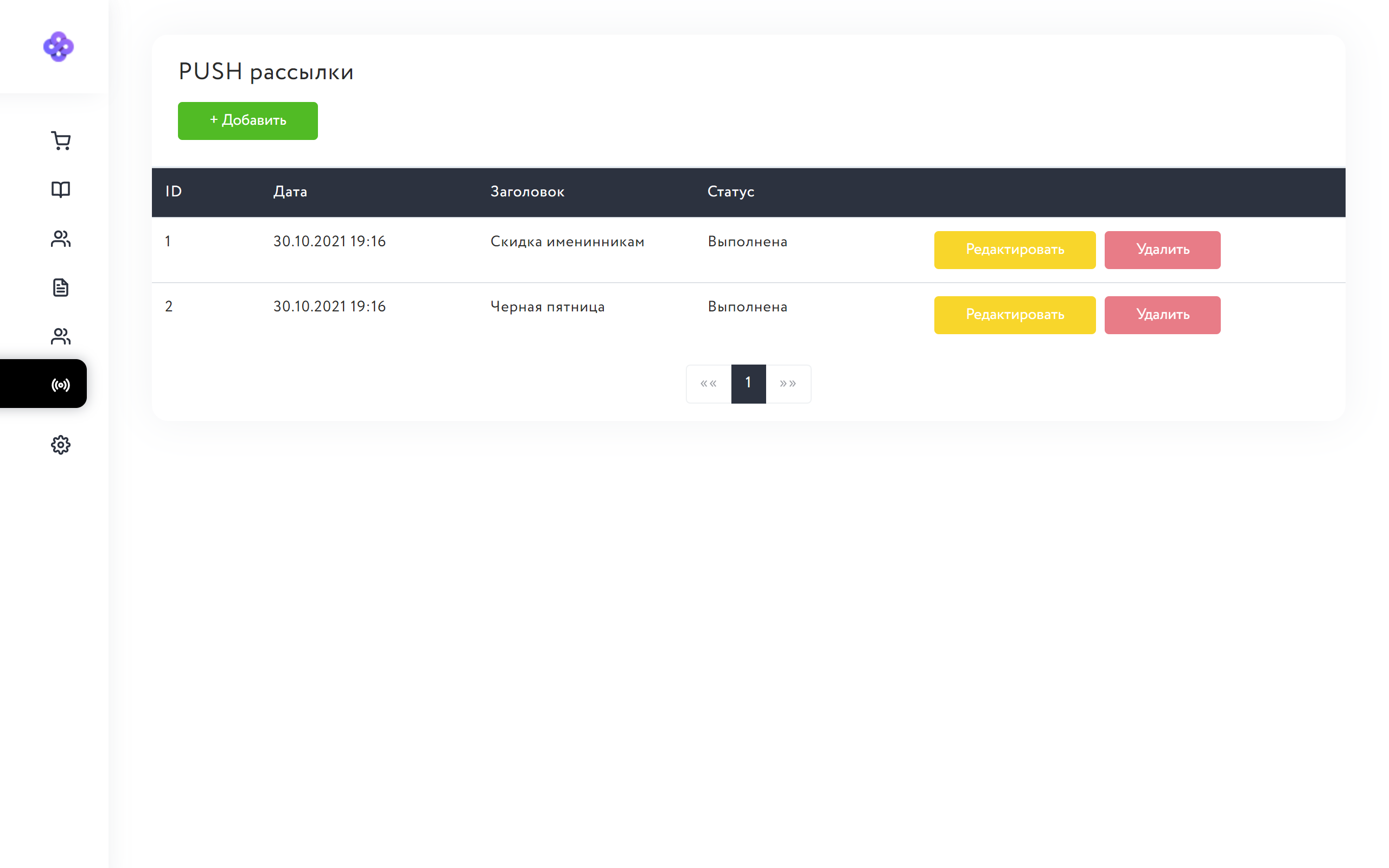
Task: Click the lower users icon in sidebar
Action: (x=60, y=336)
